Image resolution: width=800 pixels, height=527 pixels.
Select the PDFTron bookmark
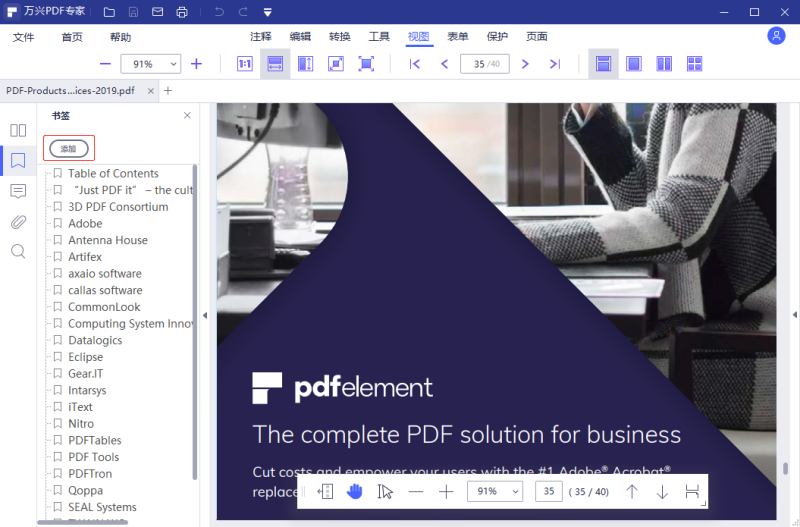tap(90, 474)
